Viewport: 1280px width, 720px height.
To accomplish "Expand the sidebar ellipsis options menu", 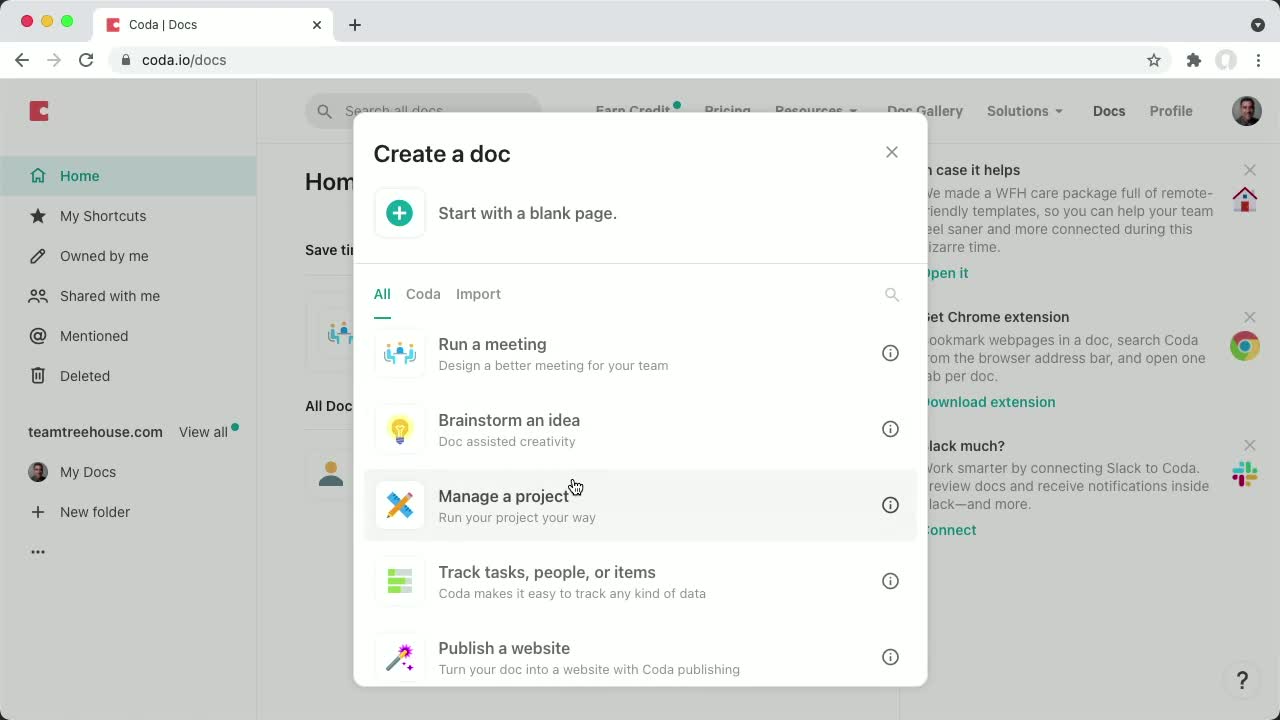I will point(38,551).
